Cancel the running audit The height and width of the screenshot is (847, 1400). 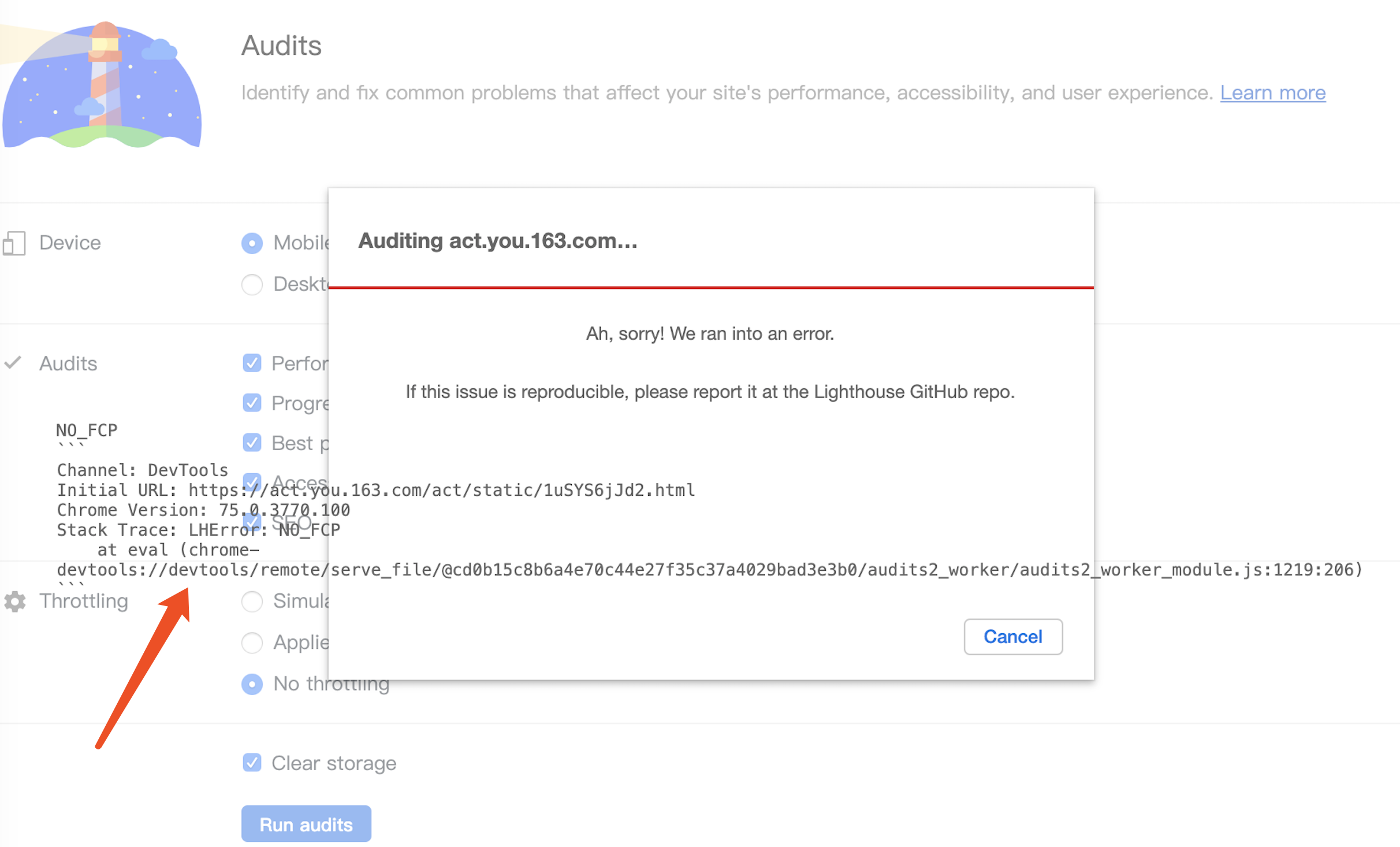click(1012, 636)
